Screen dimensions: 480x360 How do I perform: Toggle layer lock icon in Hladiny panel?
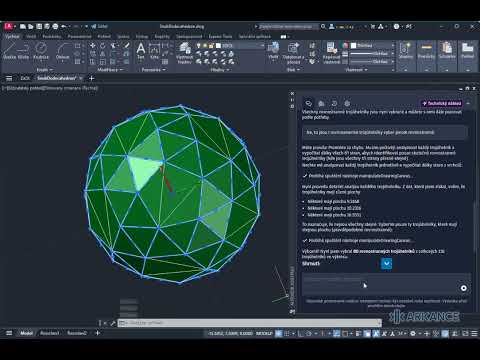[211, 46]
